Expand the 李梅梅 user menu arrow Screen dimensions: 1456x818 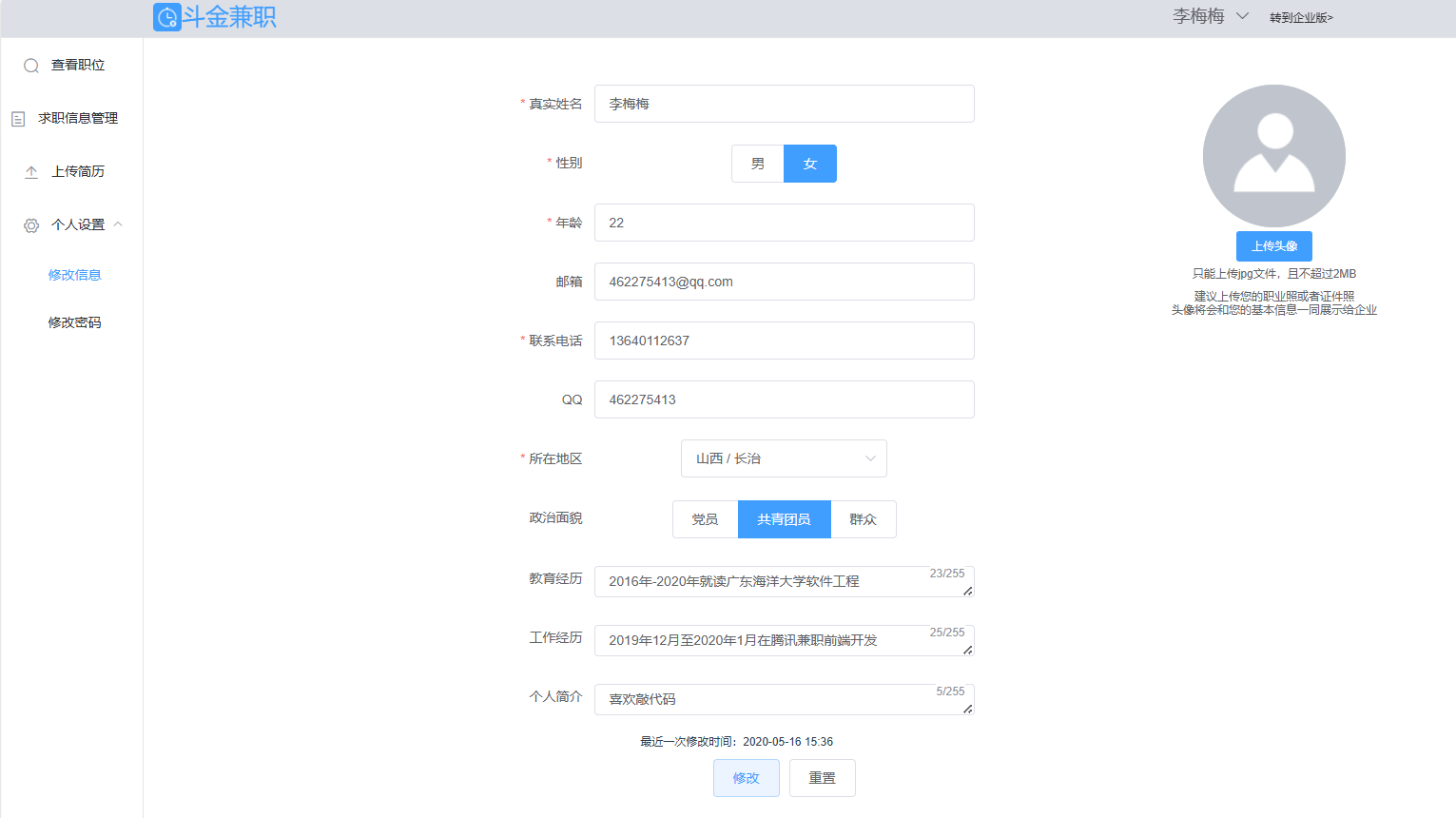coord(1242,16)
